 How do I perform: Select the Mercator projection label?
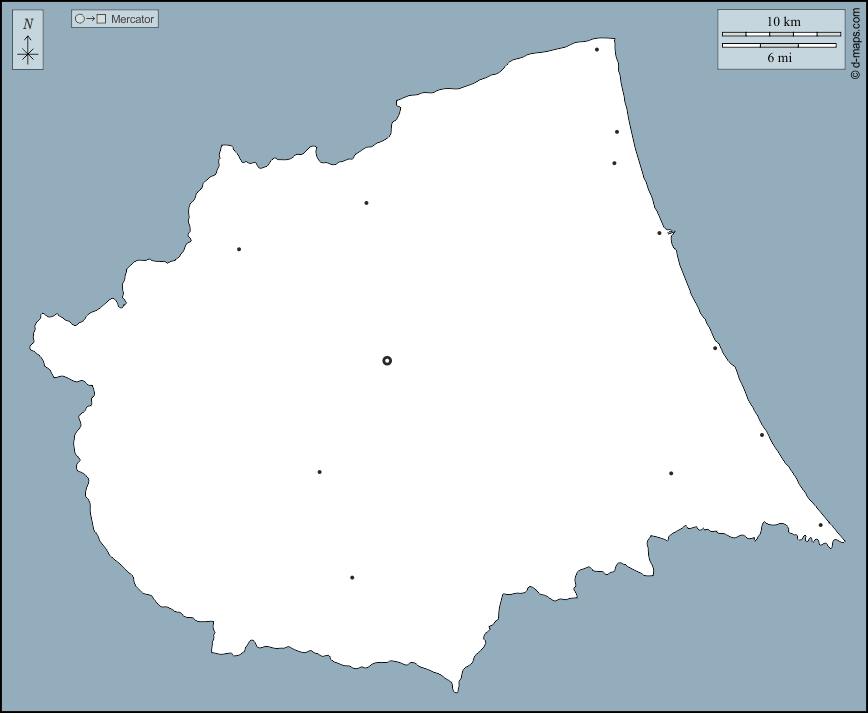(132, 19)
